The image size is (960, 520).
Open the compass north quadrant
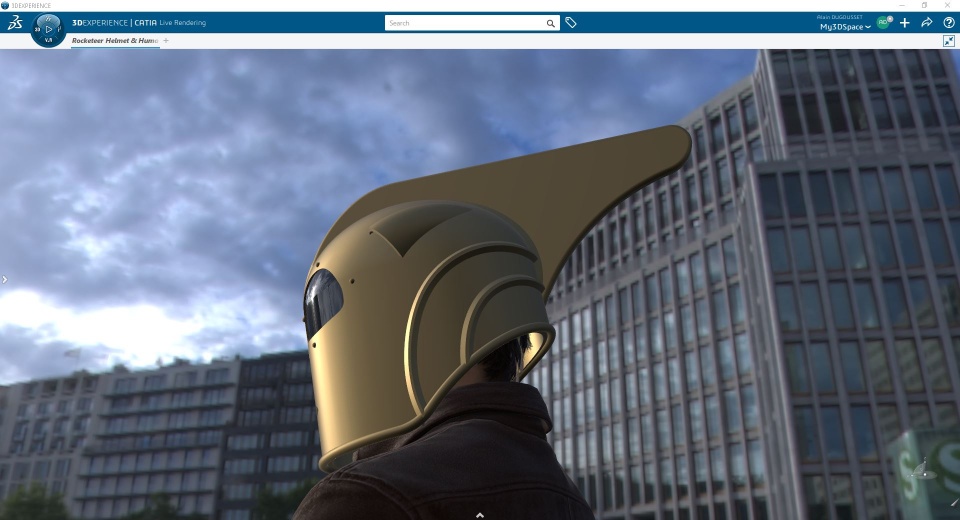point(48,18)
